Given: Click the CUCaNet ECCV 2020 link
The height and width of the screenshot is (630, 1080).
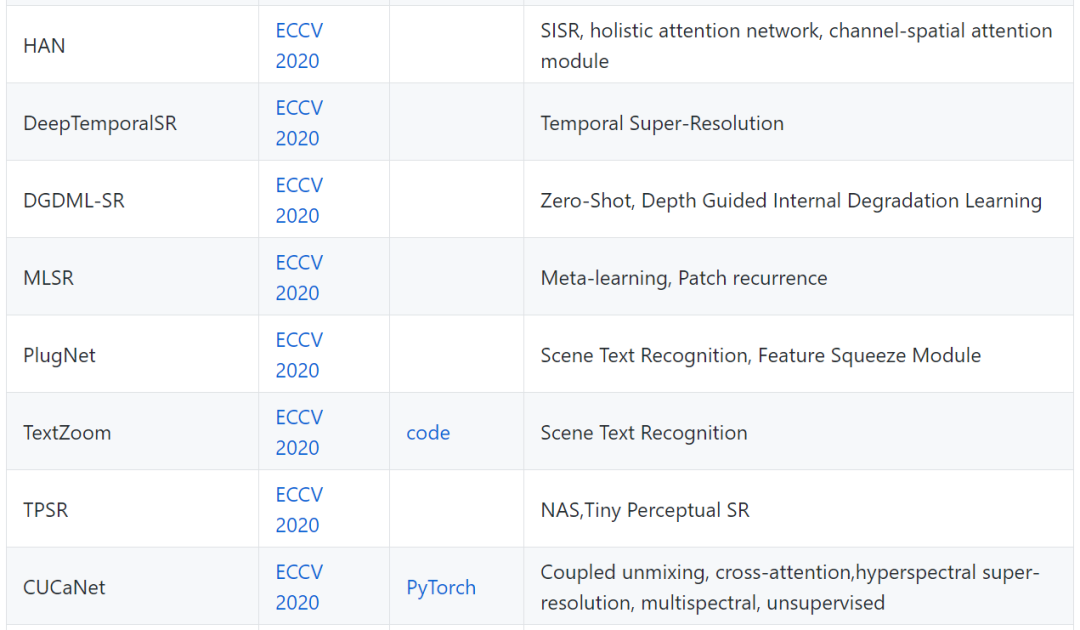Looking at the screenshot, I should click(299, 587).
